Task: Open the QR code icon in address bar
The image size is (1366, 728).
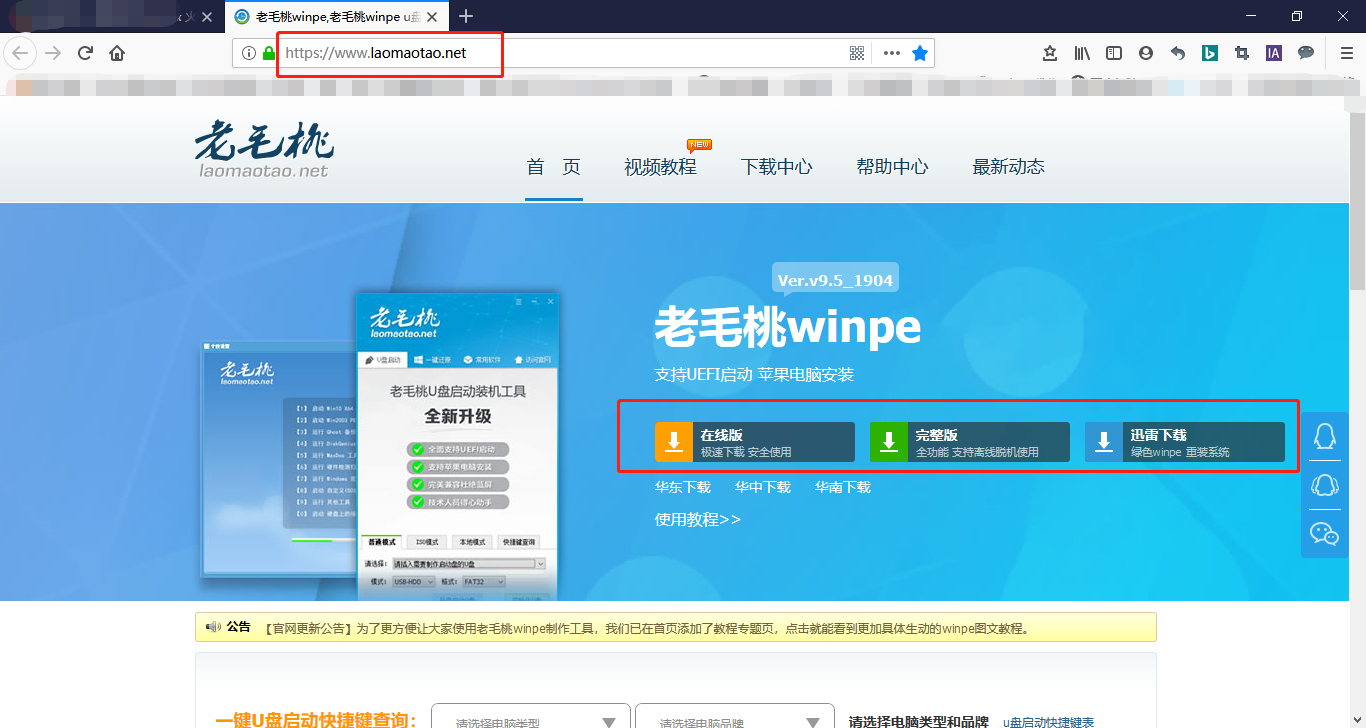Action: point(857,53)
